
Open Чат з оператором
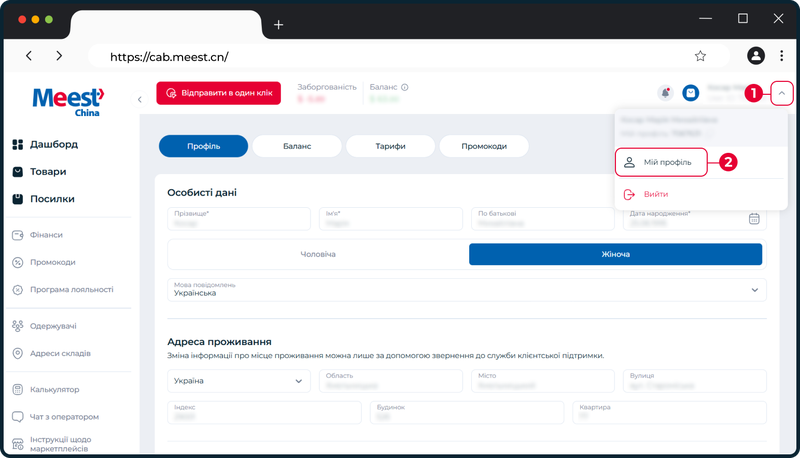pyautogui.click(x=55, y=417)
